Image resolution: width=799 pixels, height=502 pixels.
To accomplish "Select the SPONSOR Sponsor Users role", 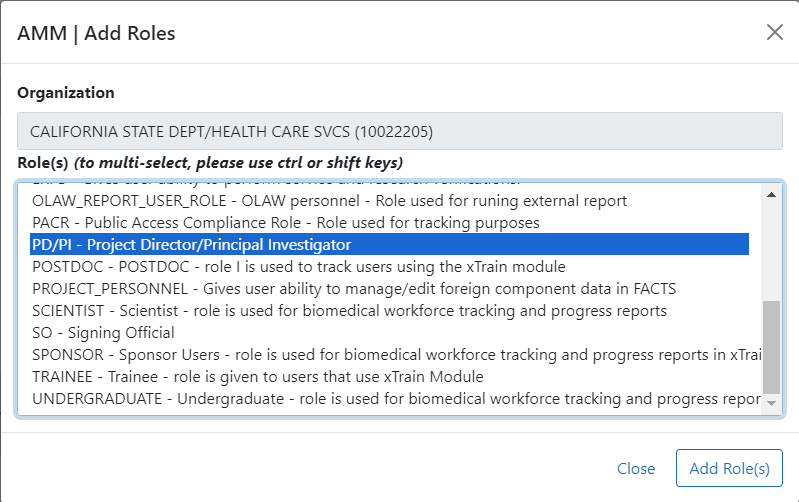I will click(390, 355).
